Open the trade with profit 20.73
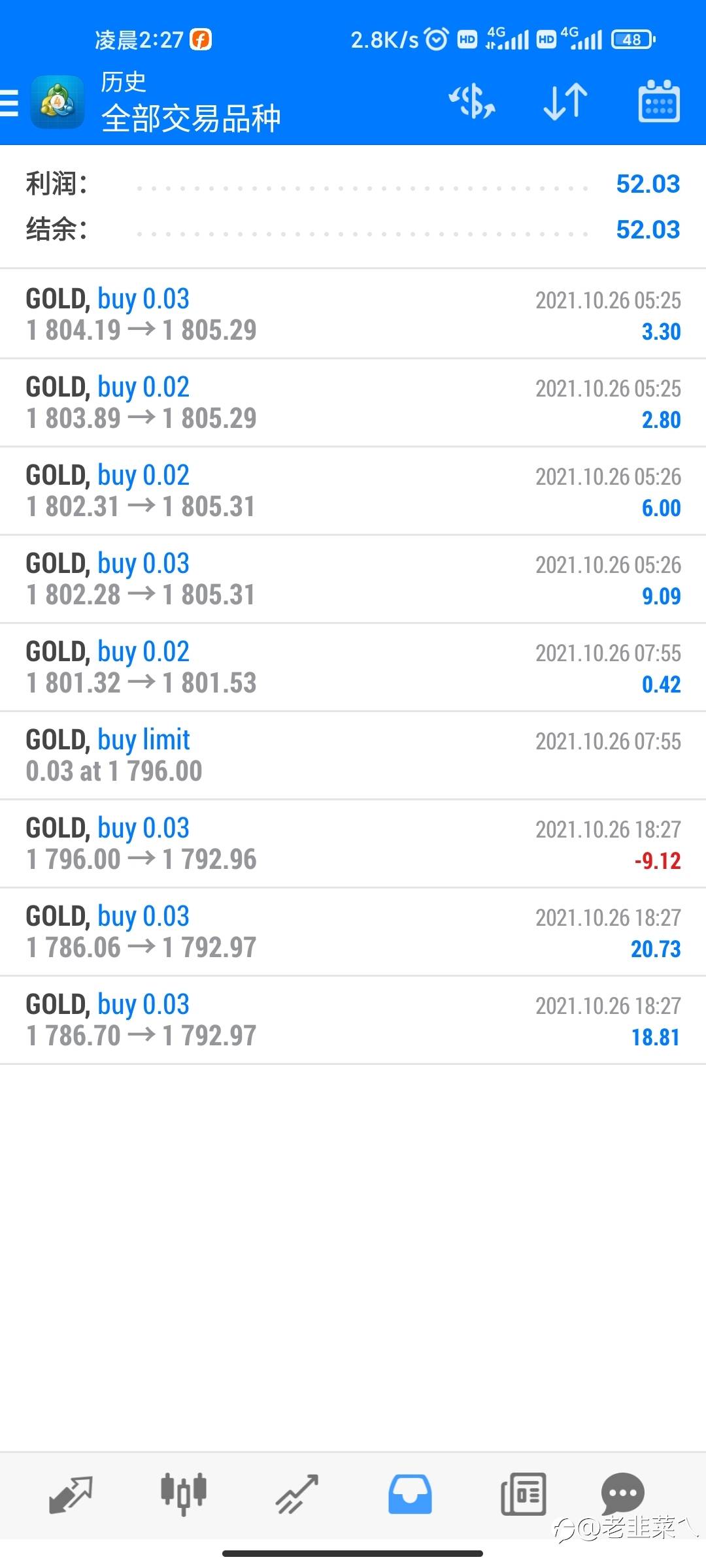Image resolution: width=706 pixels, height=1568 pixels. tap(353, 932)
